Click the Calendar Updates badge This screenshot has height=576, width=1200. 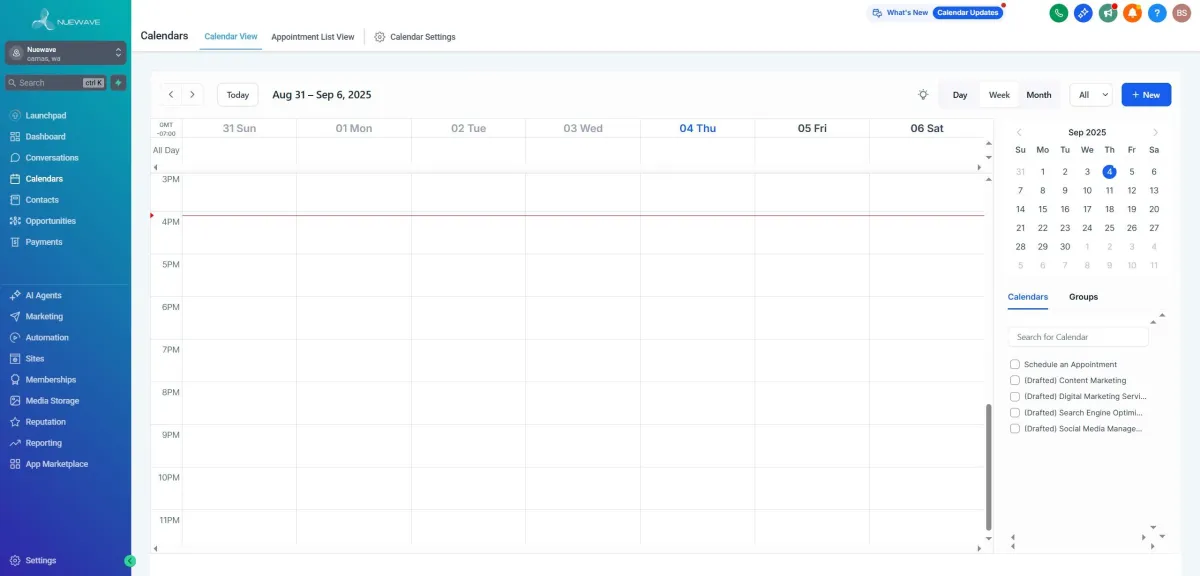(967, 13)
